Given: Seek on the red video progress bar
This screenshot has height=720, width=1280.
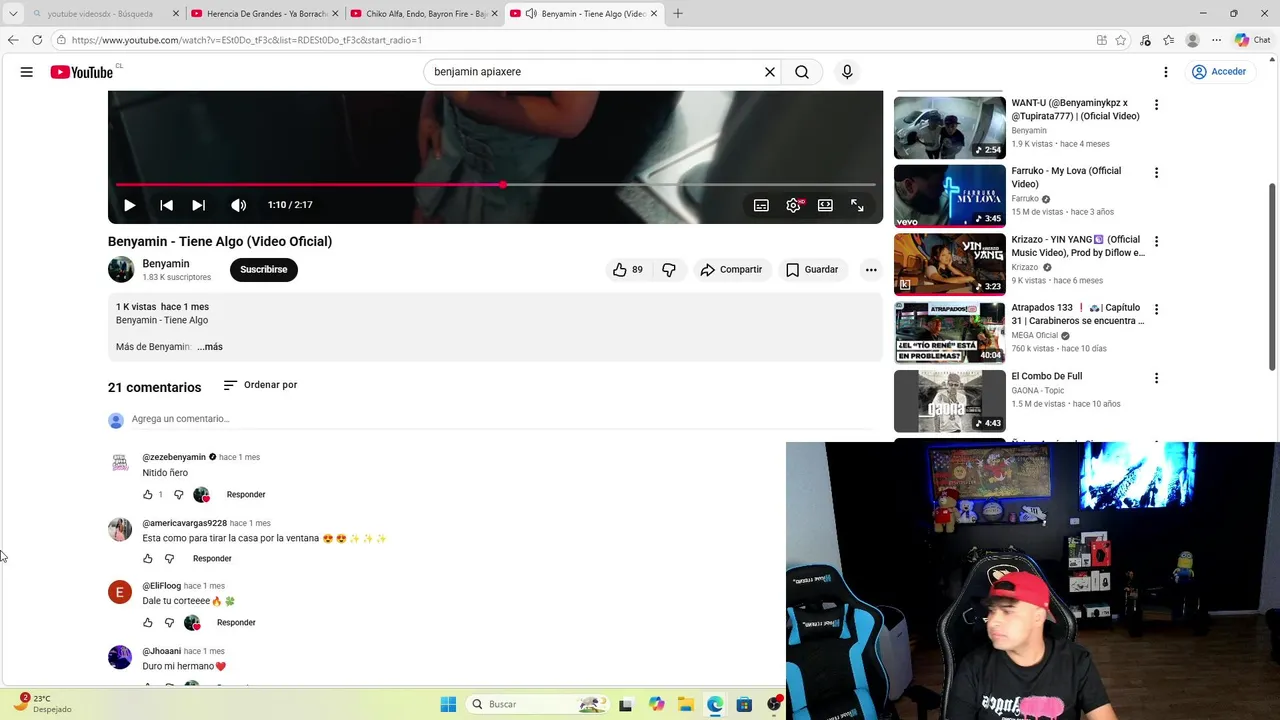Looking at the screenshot, I should (x=496, y=185).
